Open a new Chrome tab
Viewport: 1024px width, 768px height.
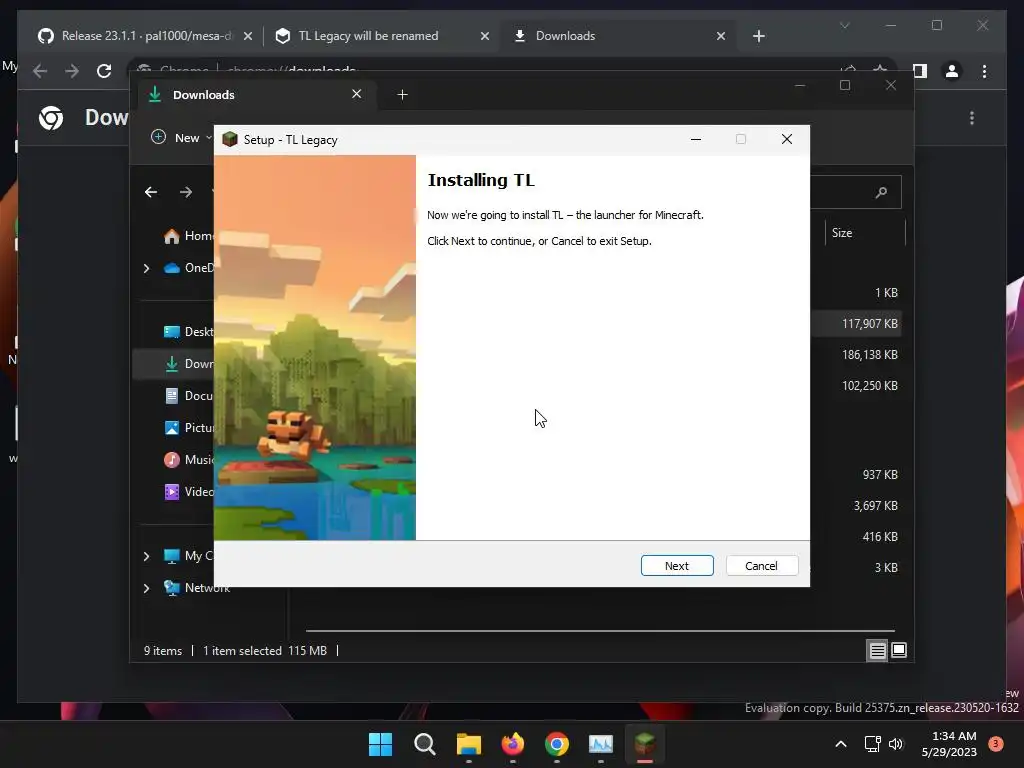758,36
